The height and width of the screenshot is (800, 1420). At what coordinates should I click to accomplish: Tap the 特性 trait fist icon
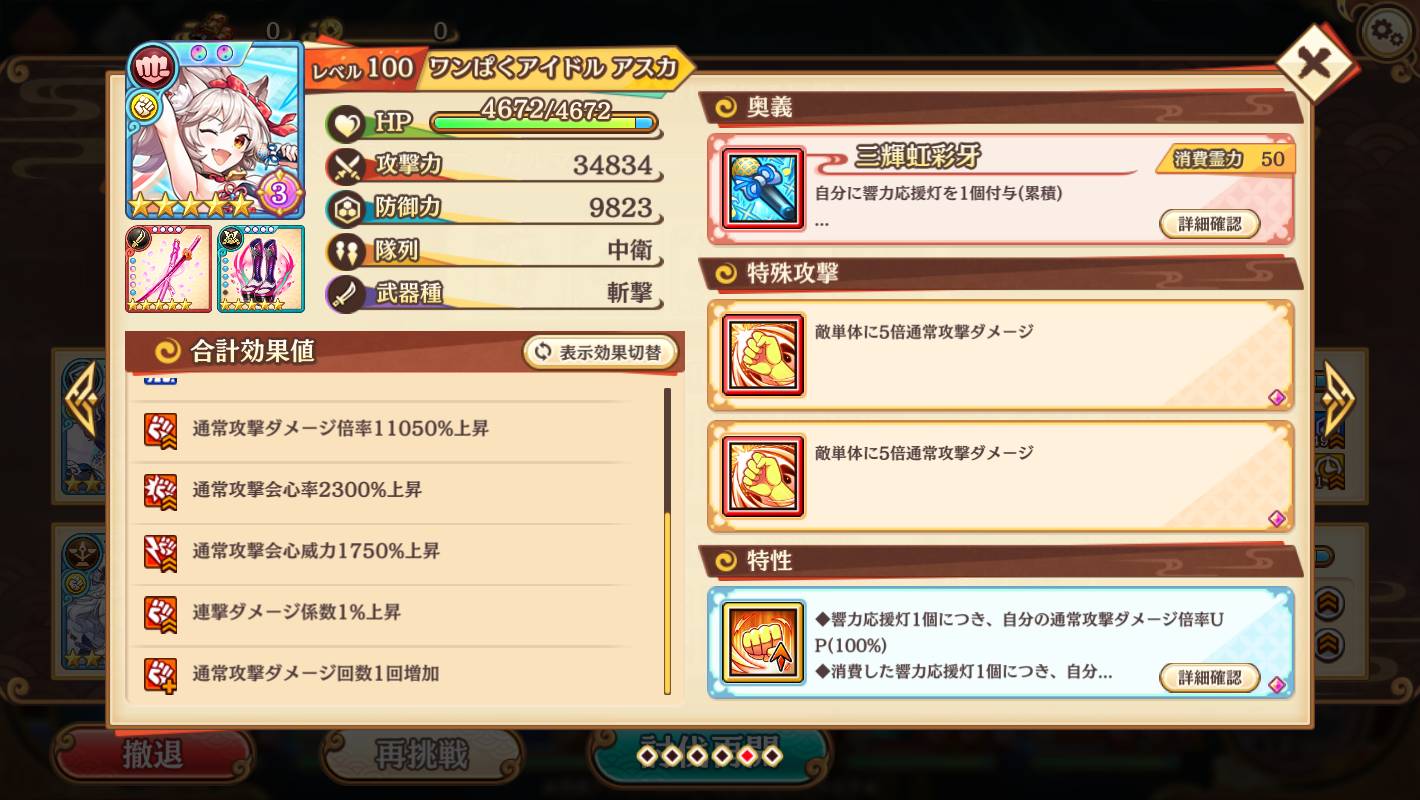tap(763, 642)
